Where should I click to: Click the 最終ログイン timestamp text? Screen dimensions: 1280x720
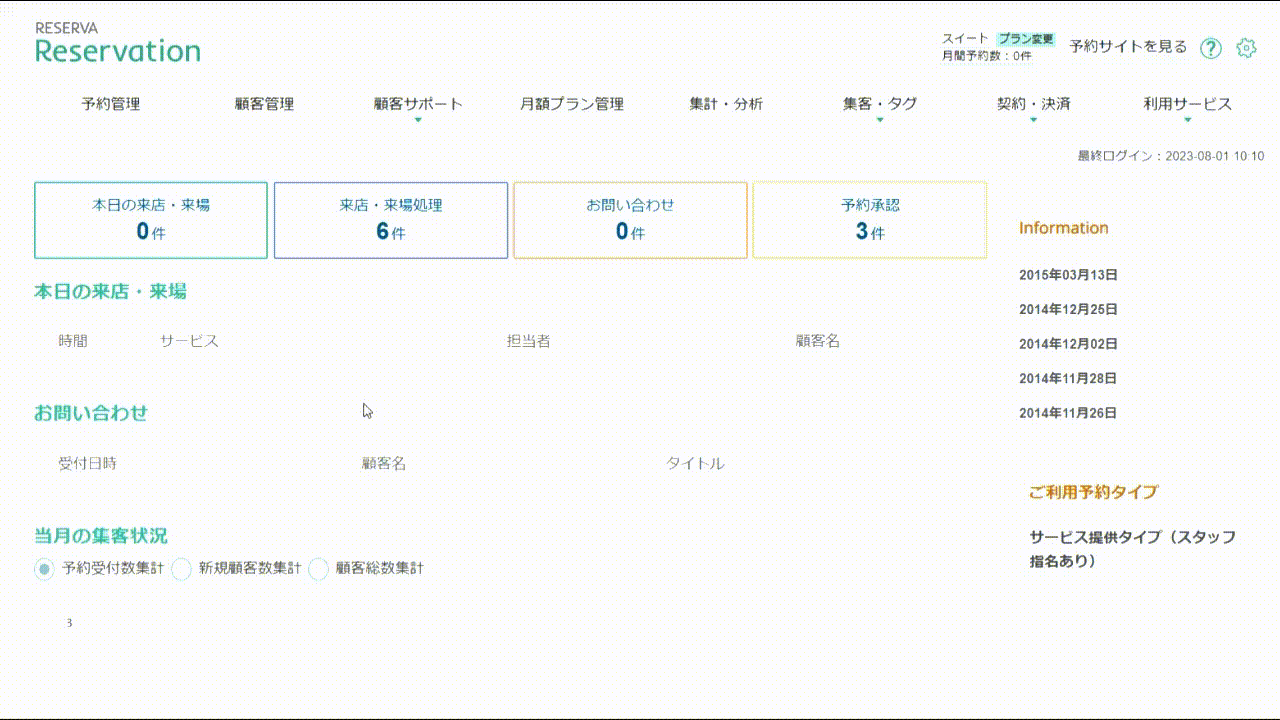[x=1171, y=156]
